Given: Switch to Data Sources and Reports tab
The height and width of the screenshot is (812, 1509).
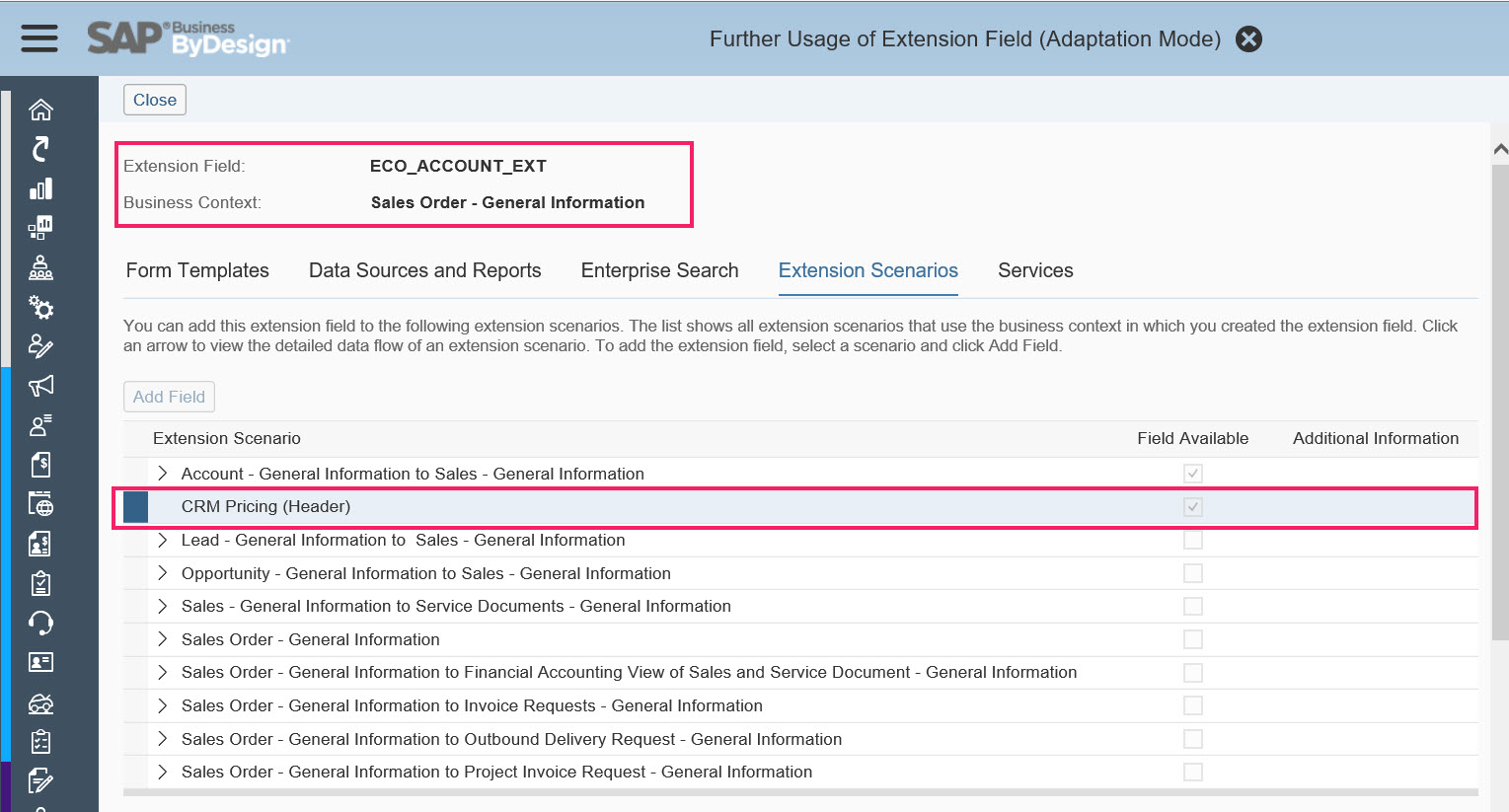Looking at the screenshot, I should tap(425, 270).
